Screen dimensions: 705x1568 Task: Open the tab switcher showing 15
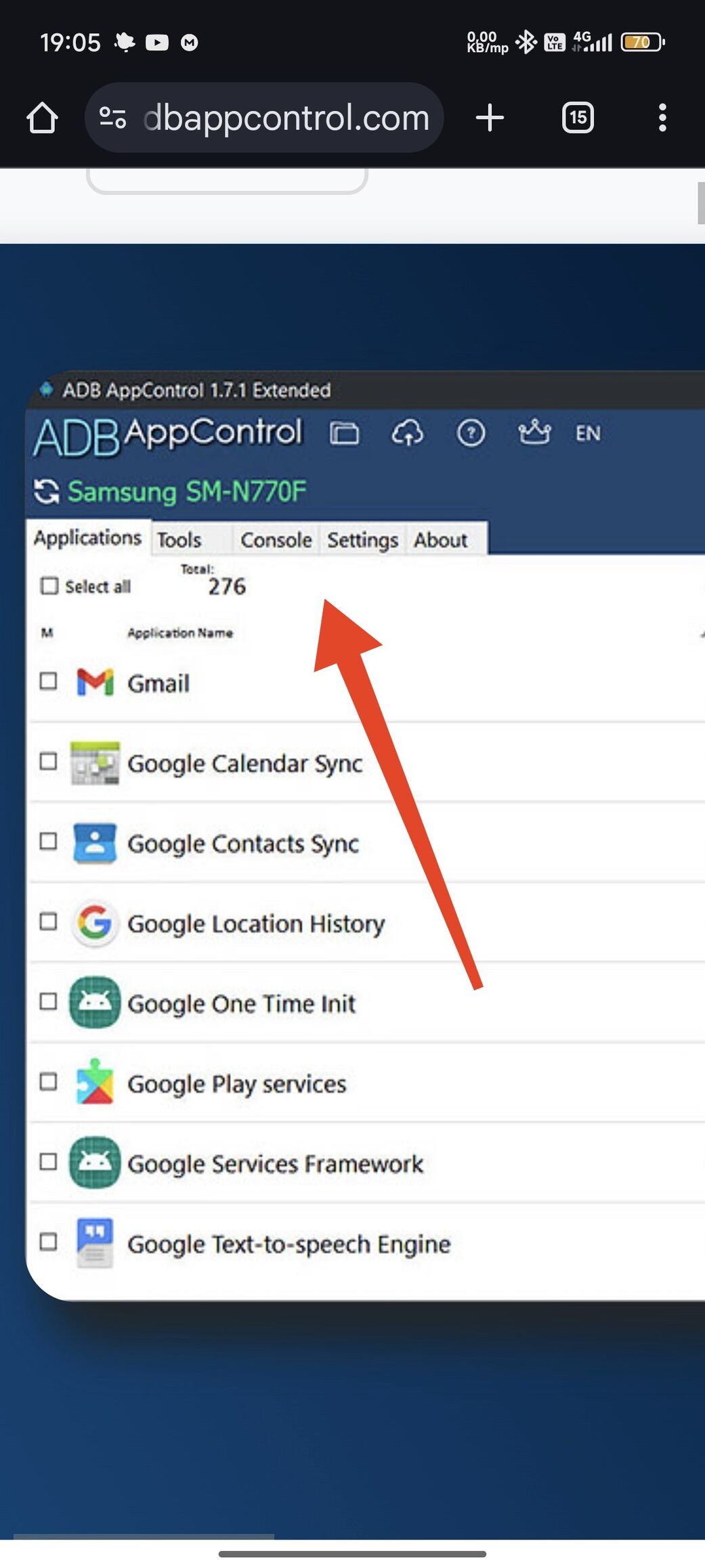(x=578, y=118)
